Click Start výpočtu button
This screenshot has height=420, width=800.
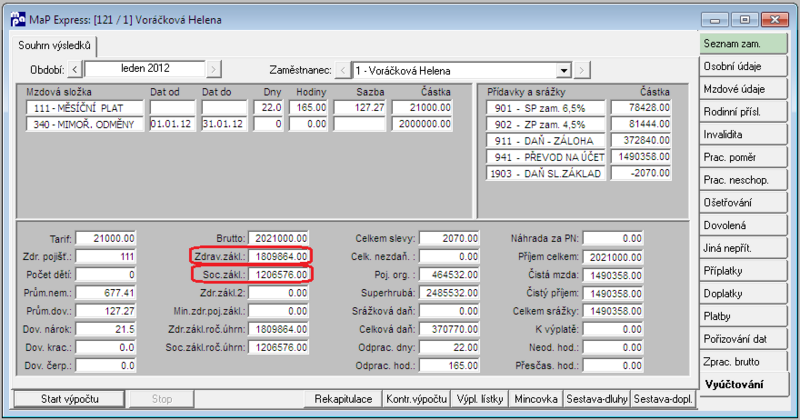69,399
